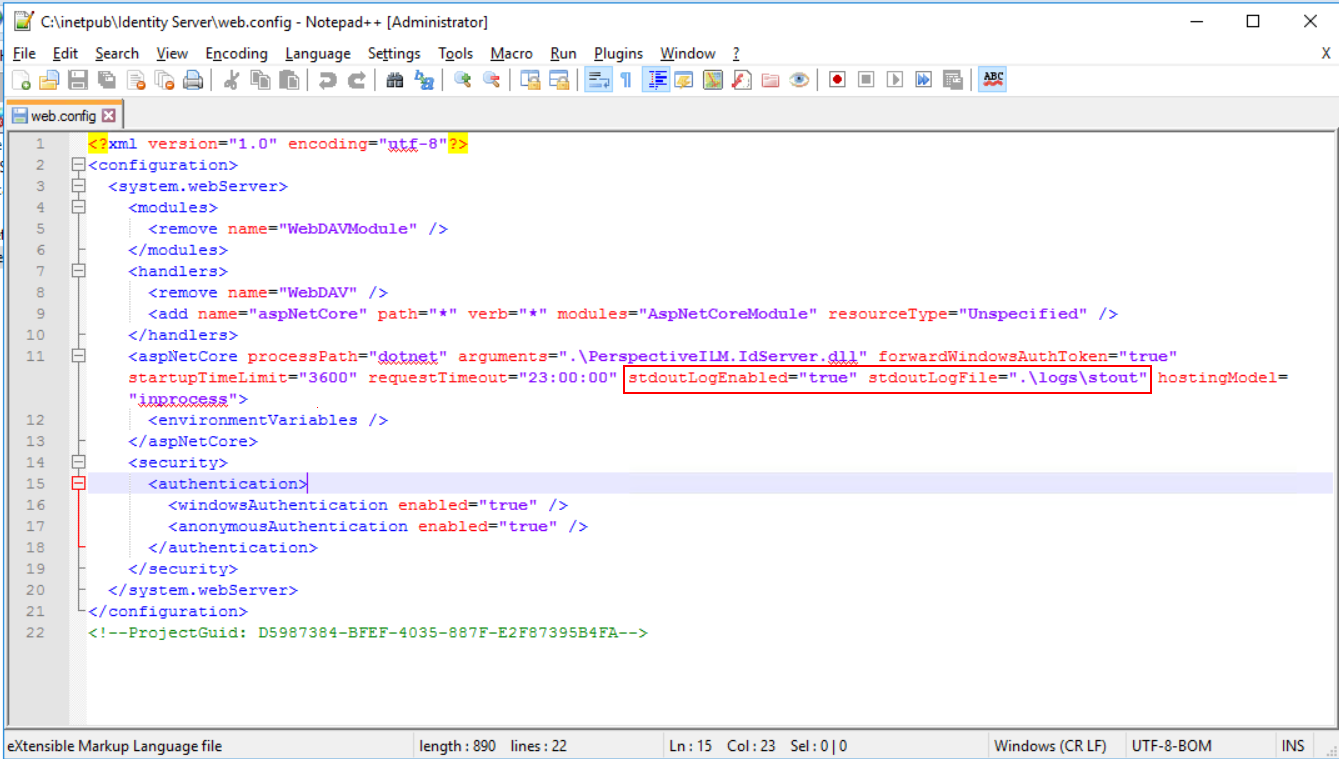Run macro multiple times icon

click(924, 81)
